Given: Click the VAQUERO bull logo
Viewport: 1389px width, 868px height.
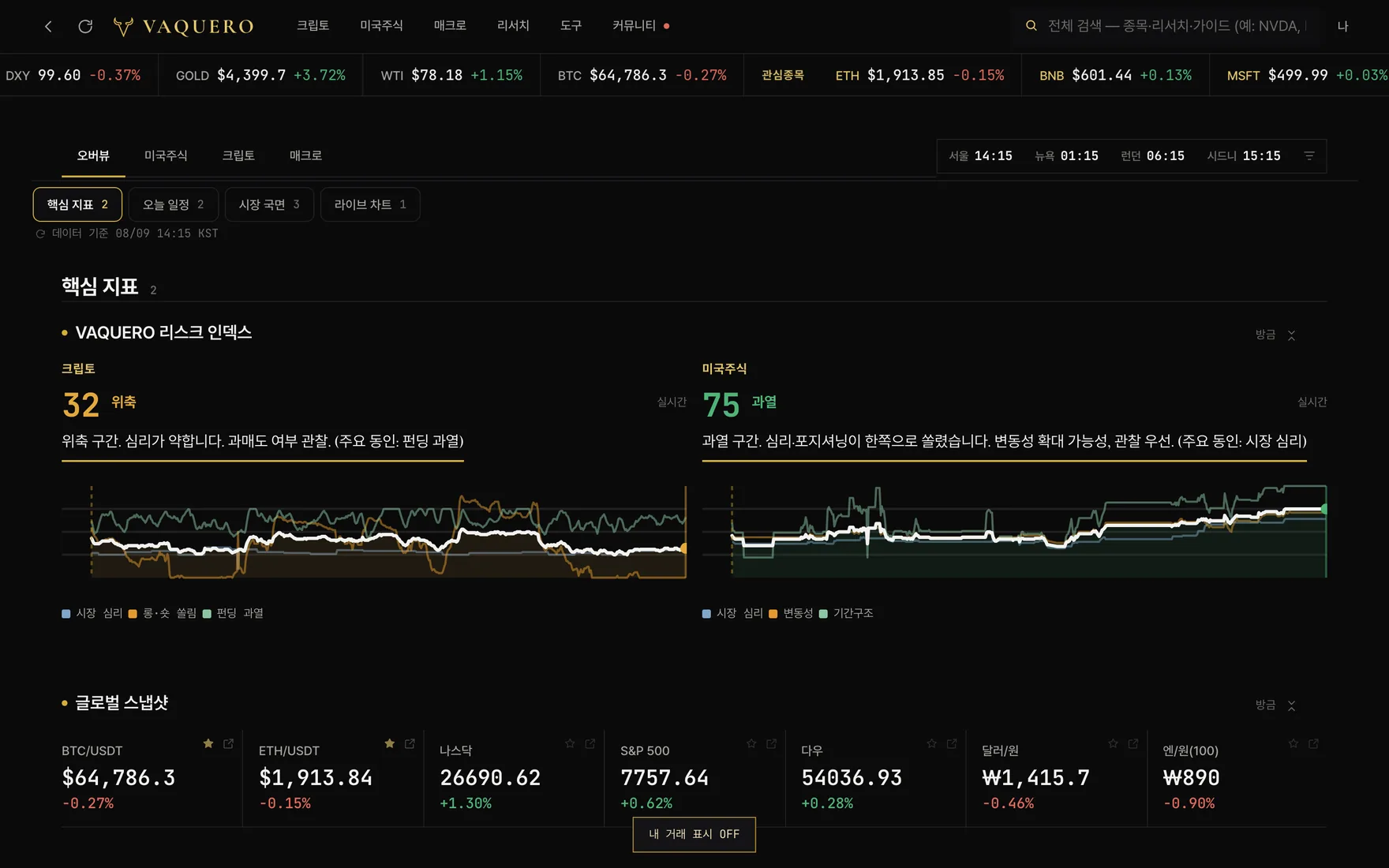Looking at the screenshot, I should [123, 26].
